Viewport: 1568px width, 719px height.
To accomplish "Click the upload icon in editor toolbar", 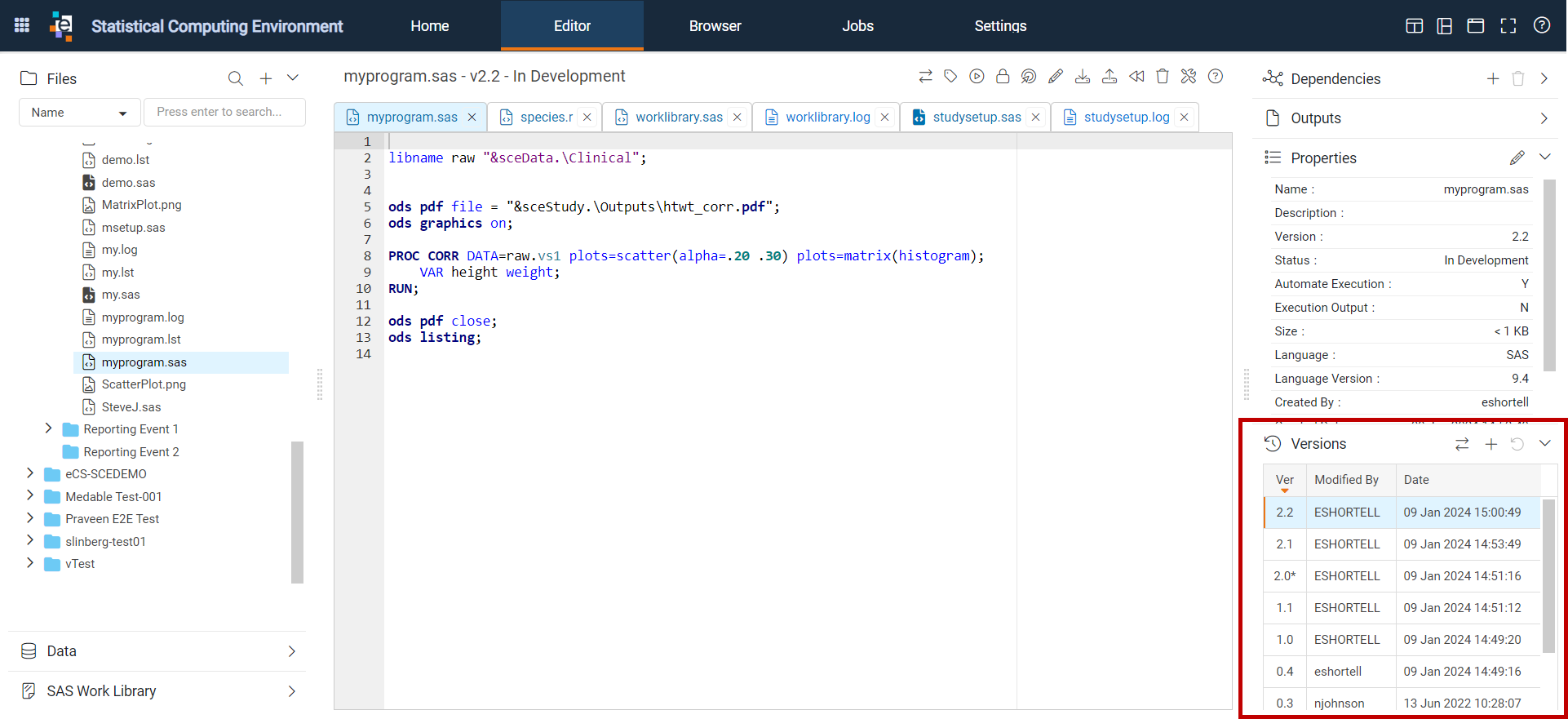I will pyautogui.click(x=1110, y=77).
